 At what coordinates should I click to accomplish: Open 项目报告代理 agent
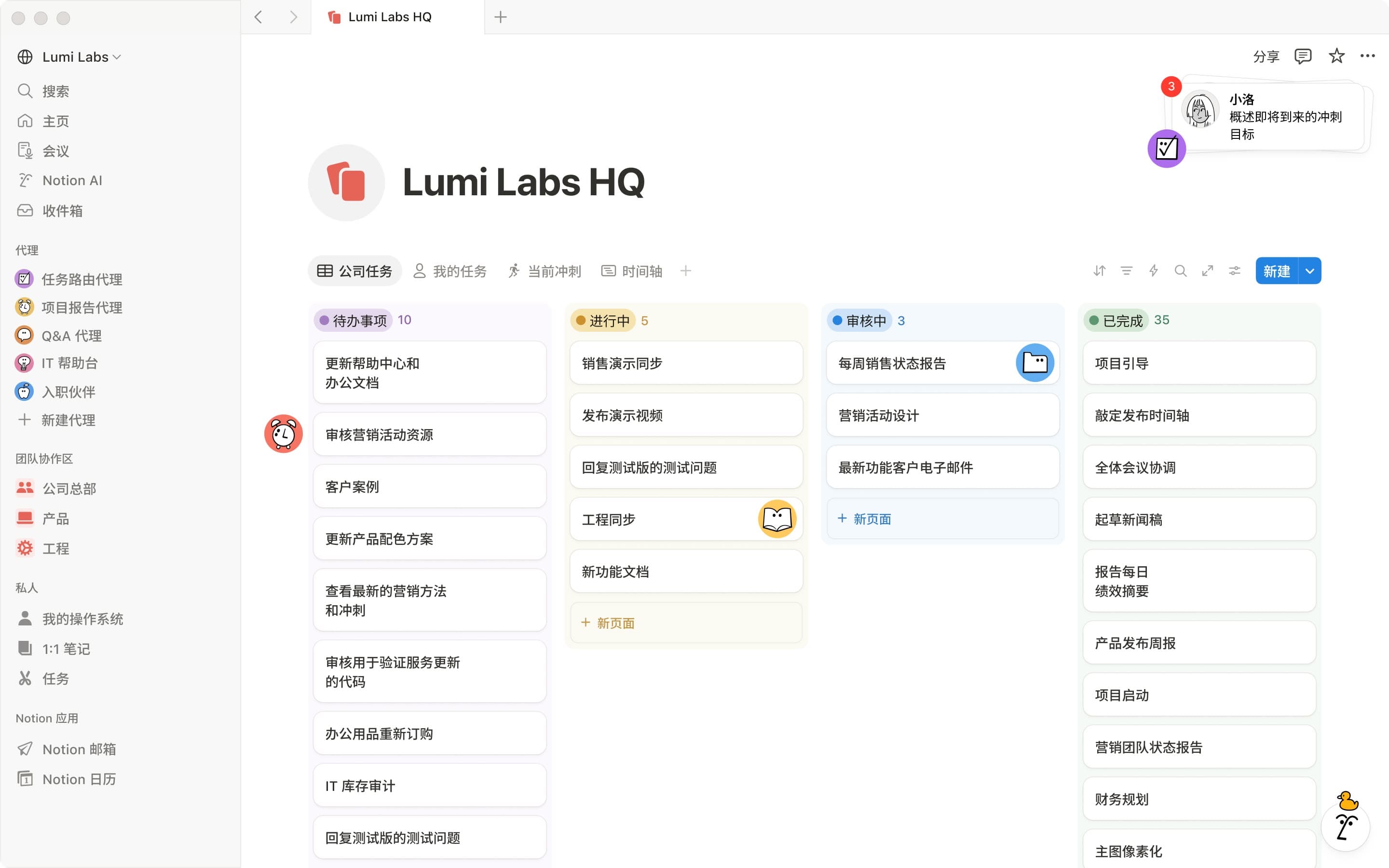click(x=82, y=307)
